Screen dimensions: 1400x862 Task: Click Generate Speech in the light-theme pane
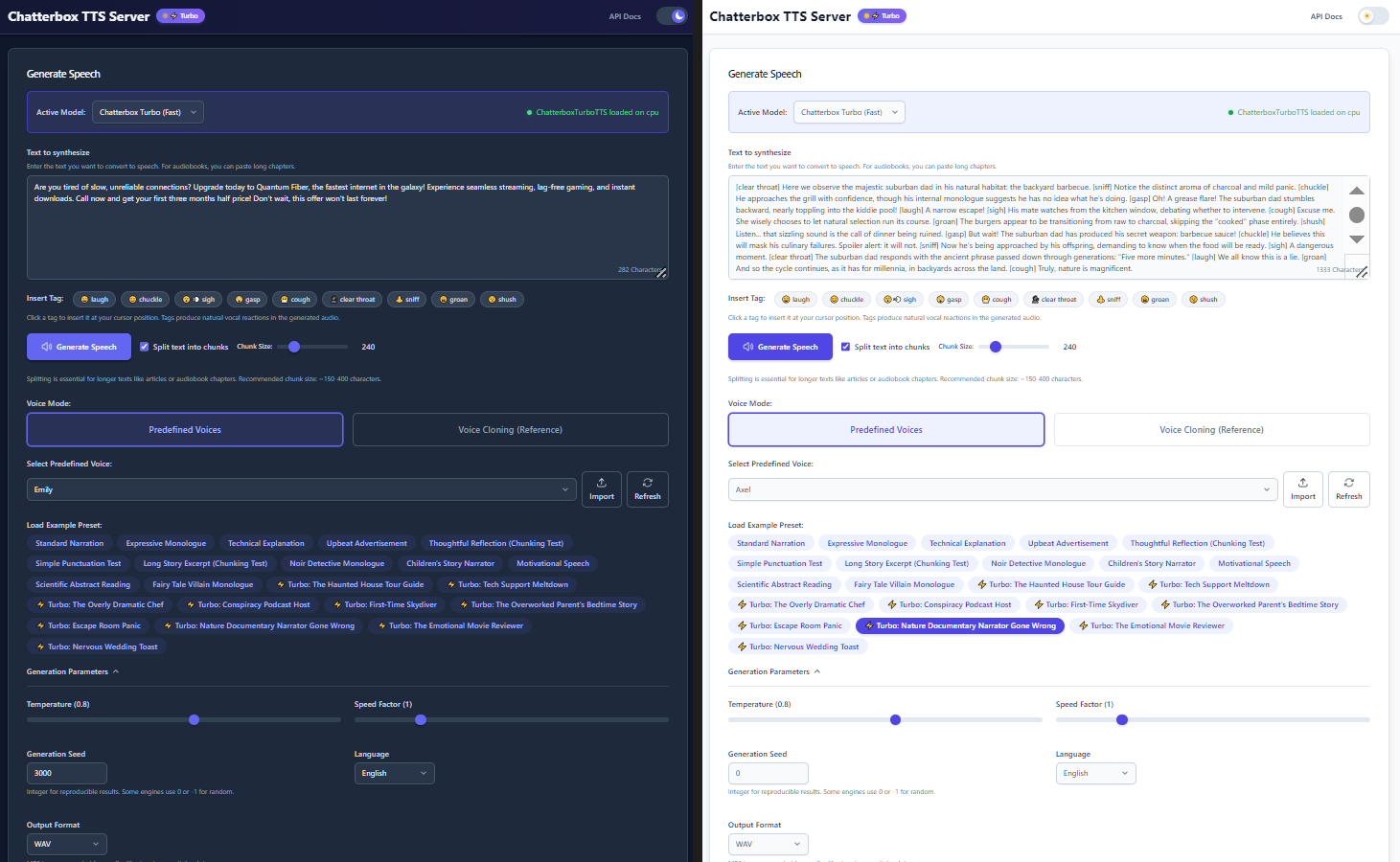tap(780, 347)
